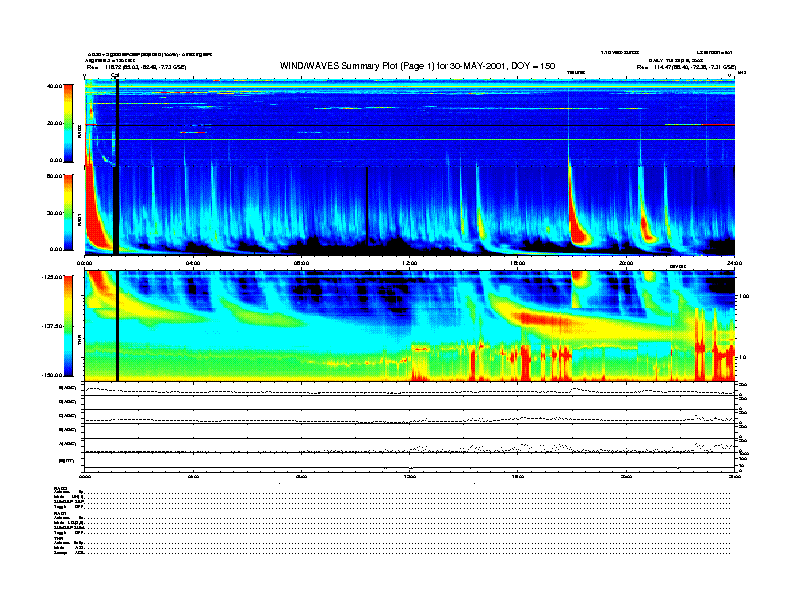Click the 16:00 tick label under RAD1 panel
This screenshot has height=612, width=792.
click(518, 263)
